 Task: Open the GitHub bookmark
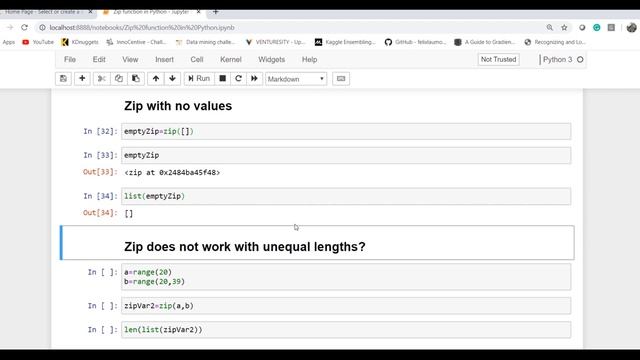(416, 42)
